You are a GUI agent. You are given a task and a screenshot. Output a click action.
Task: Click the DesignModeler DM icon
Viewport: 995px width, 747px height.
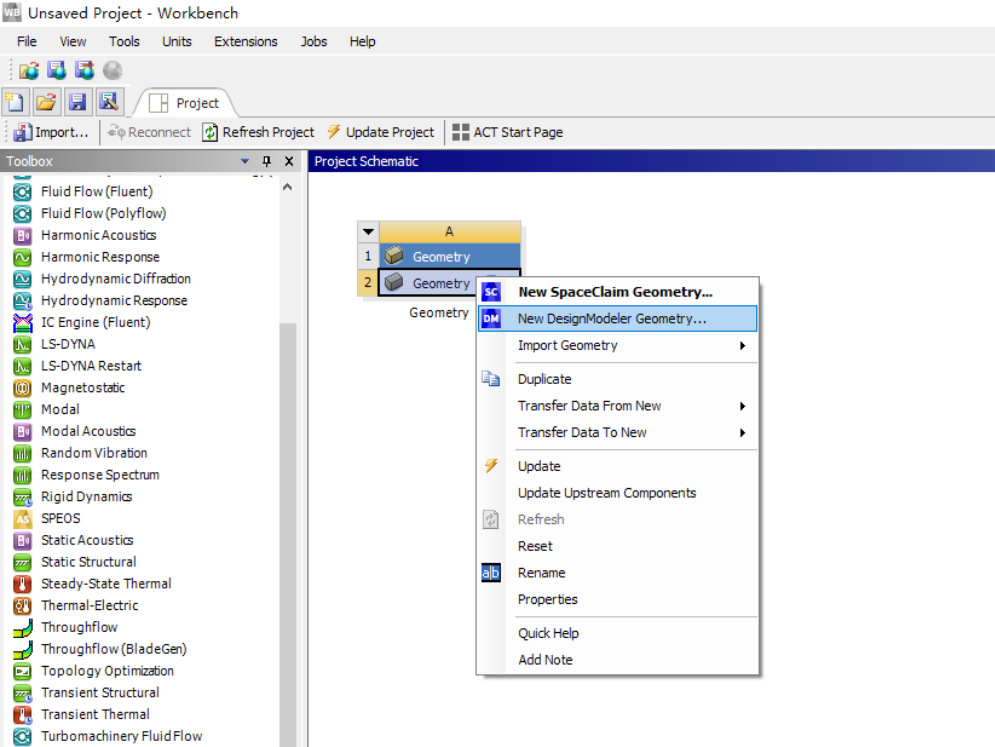click(491, 319)
